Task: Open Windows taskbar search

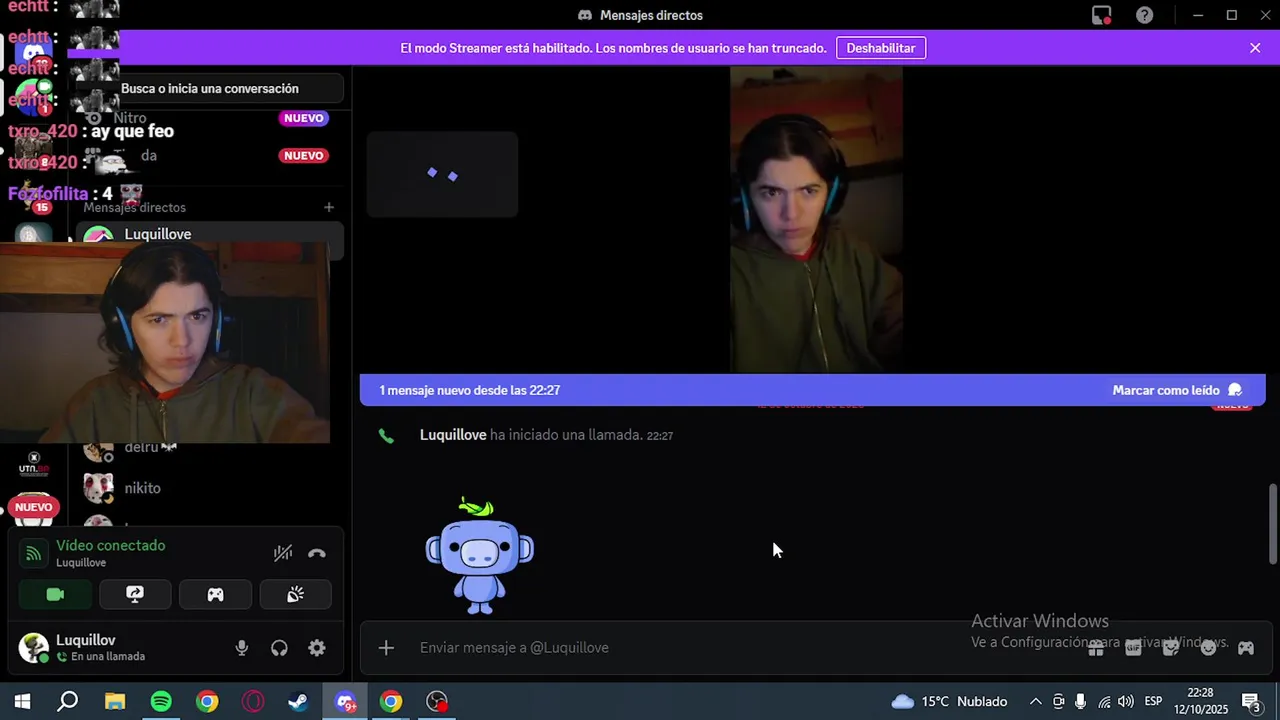Action: 68,702
